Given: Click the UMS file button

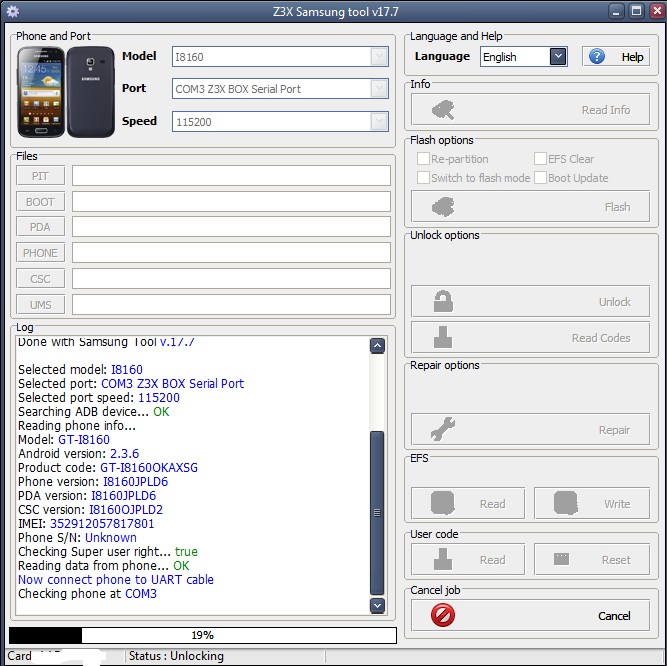Looking at the screenshot, I should (x=40, y=305).
